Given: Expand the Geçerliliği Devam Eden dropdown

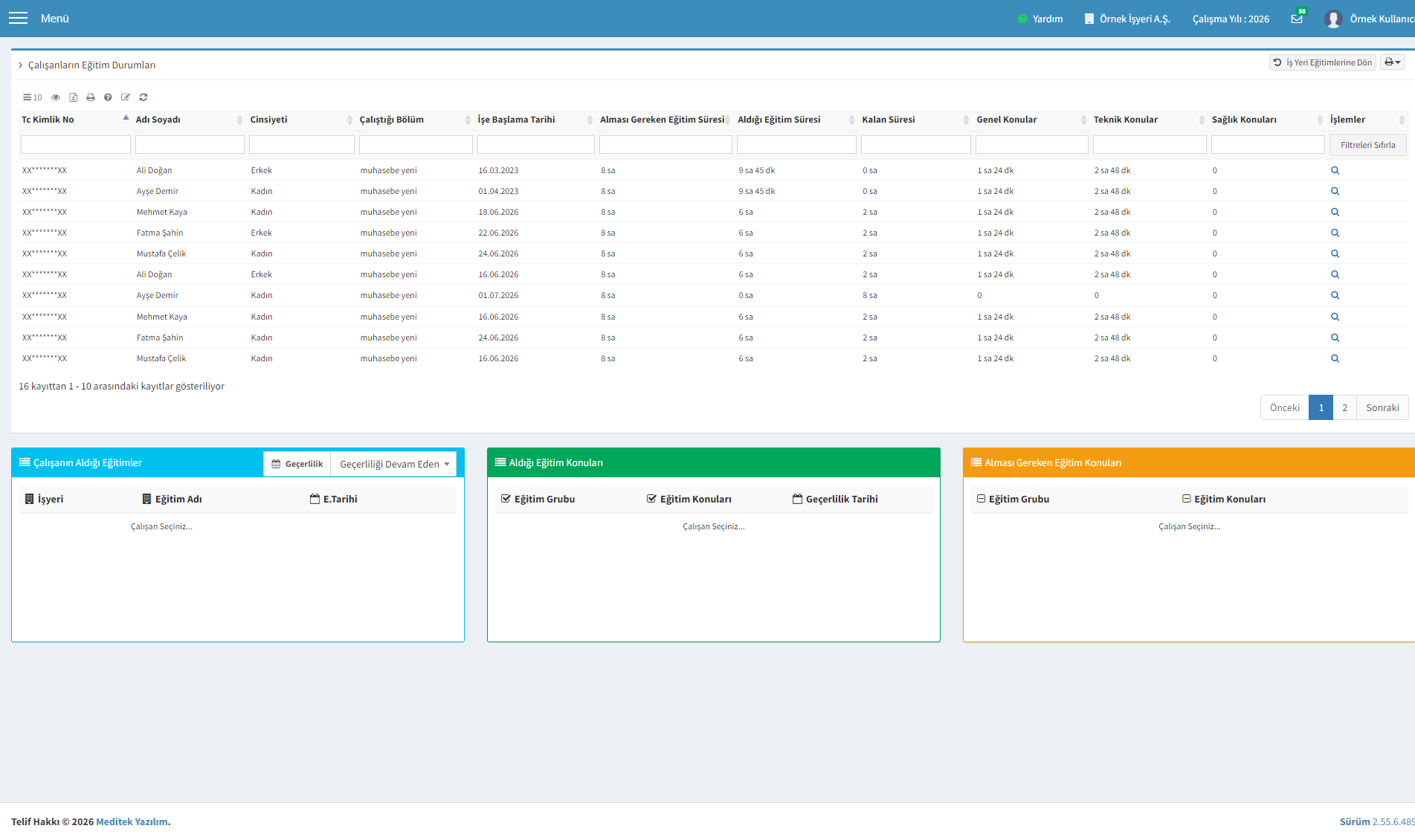Looking at the screenshot, I should coord(394,464).
